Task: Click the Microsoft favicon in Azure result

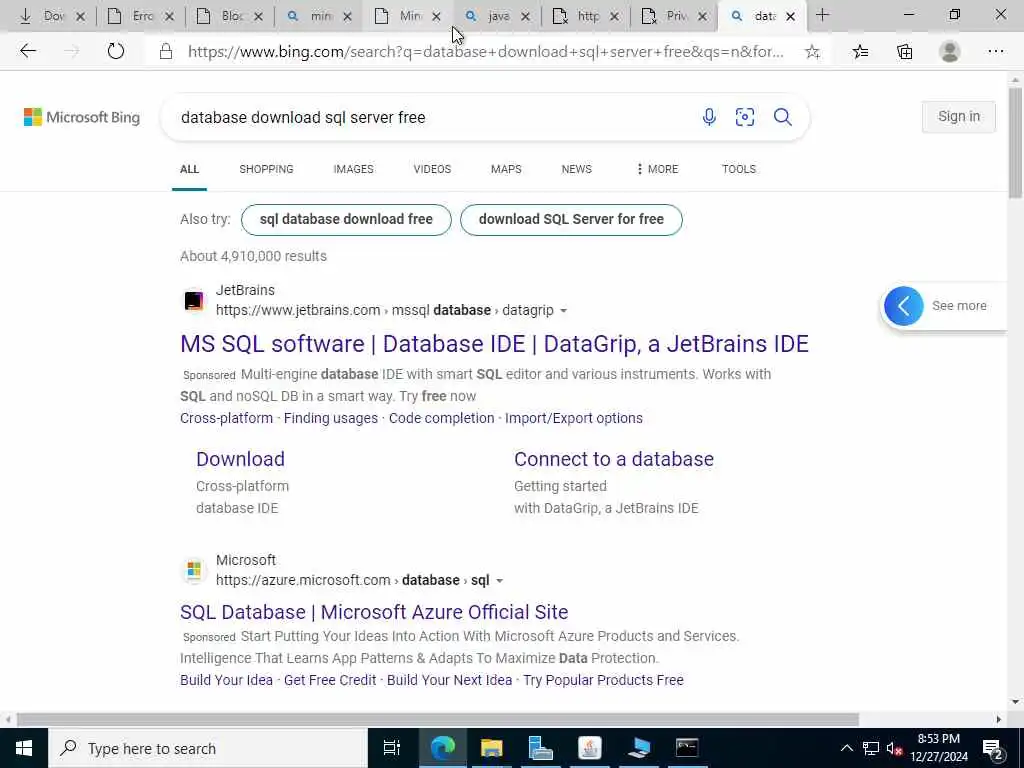Action: [x=193, y=570]
